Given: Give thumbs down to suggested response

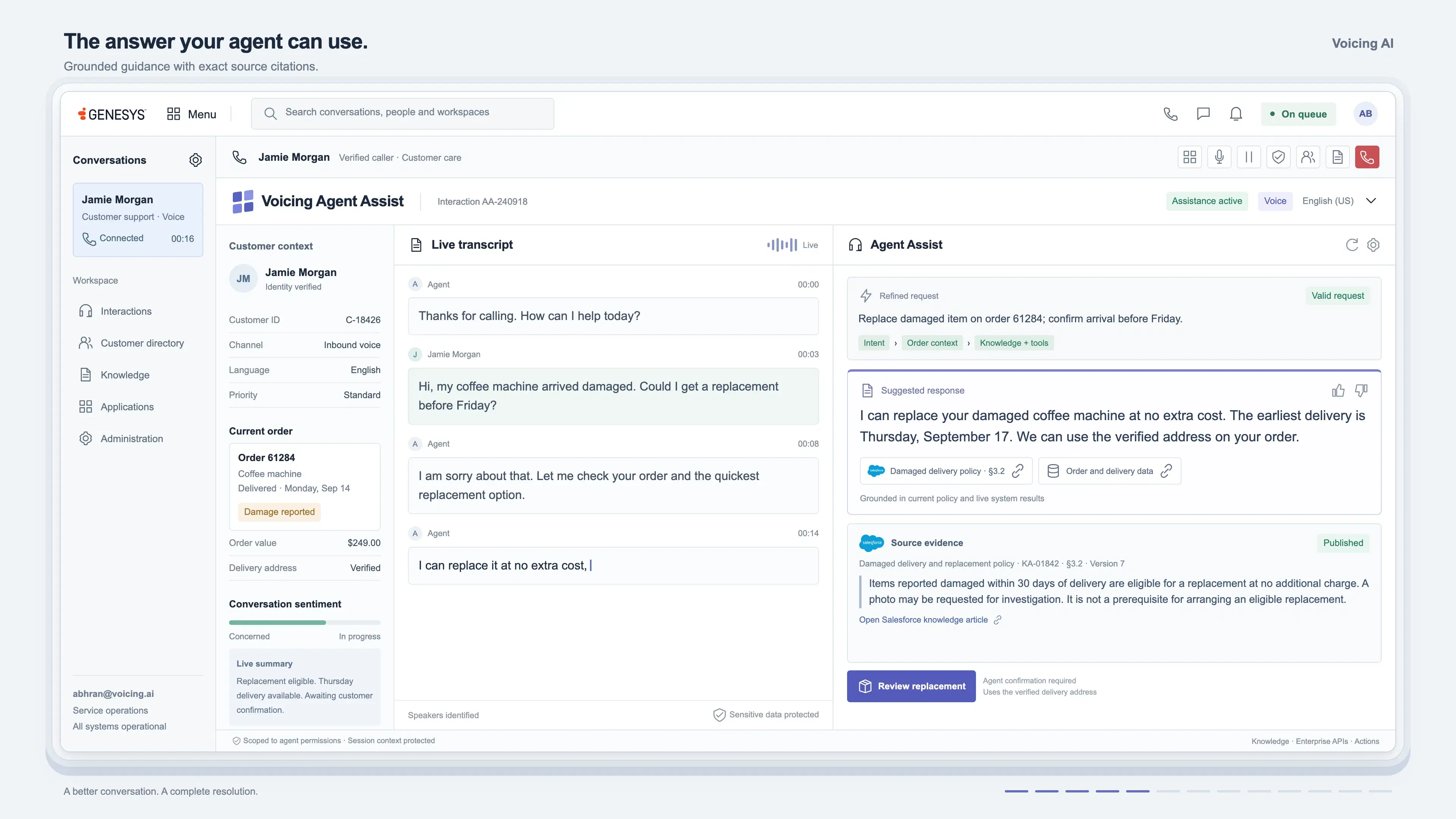Looking at the screenshot, I should coord(1362,391).
